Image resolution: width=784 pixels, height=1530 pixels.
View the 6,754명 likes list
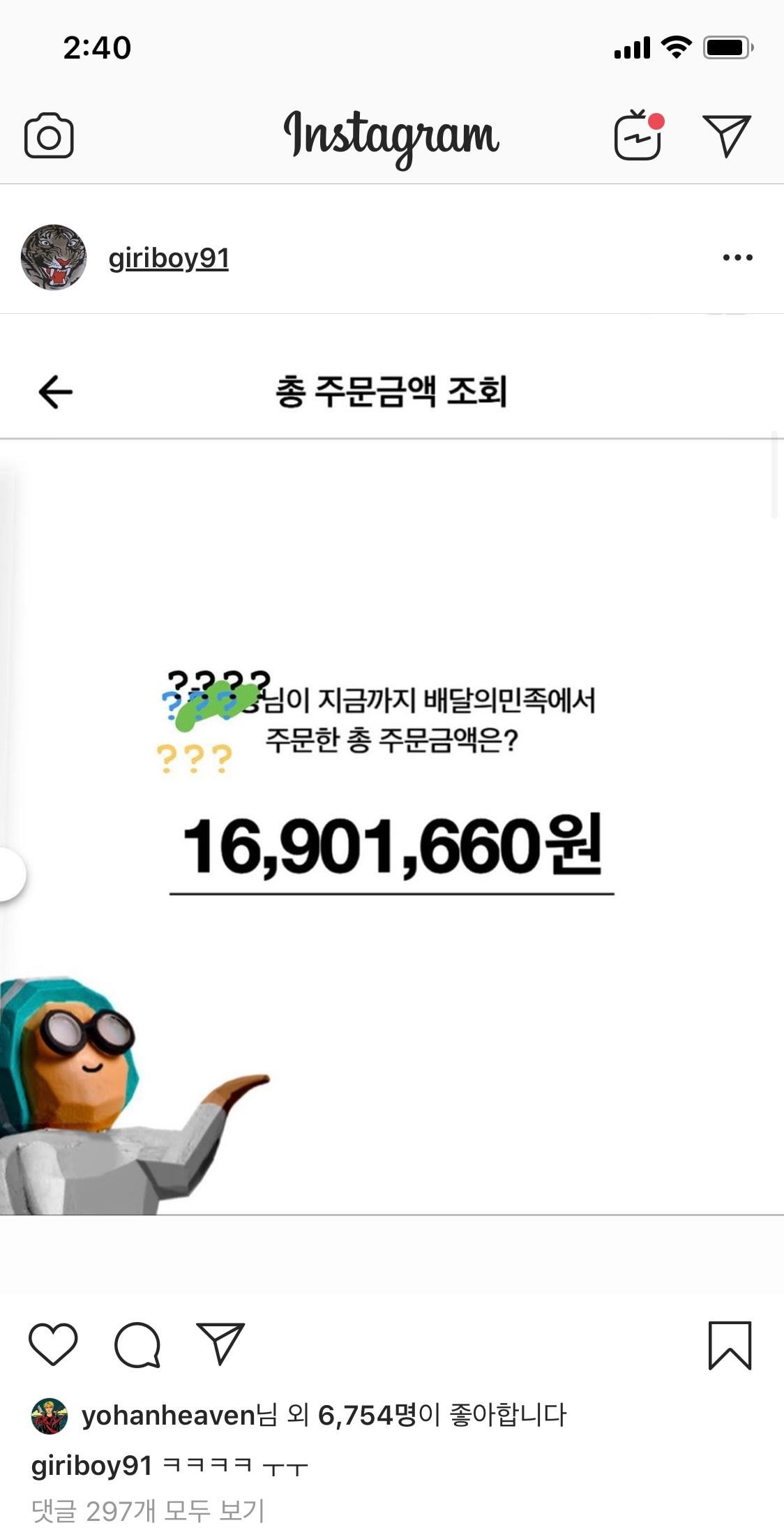[367, 1416]
